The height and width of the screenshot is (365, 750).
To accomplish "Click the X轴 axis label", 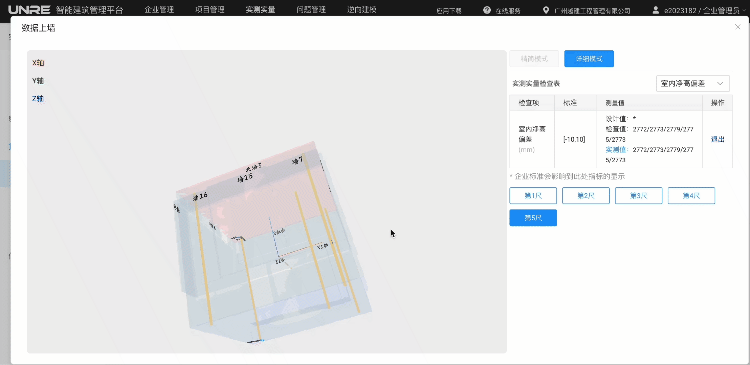I will 38,63.
